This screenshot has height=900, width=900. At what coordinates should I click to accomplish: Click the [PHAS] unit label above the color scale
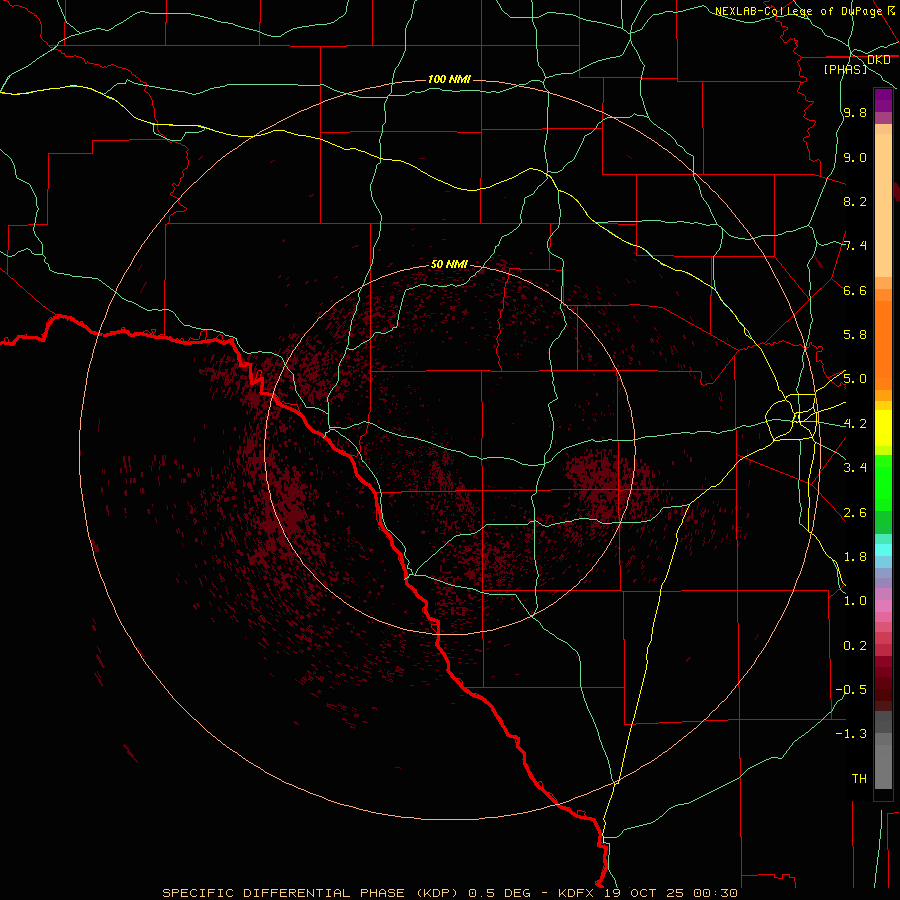click(x=845, y=69)
